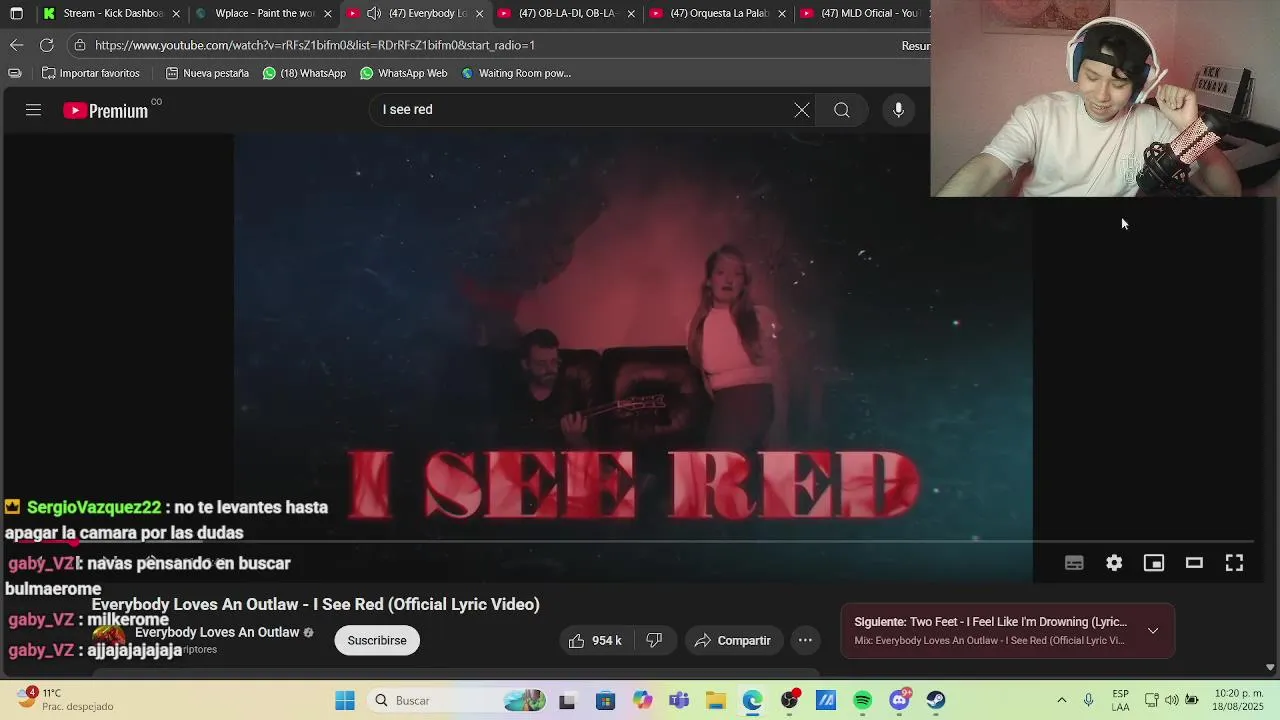Dislike the I See Red video

tap(654, 640)
